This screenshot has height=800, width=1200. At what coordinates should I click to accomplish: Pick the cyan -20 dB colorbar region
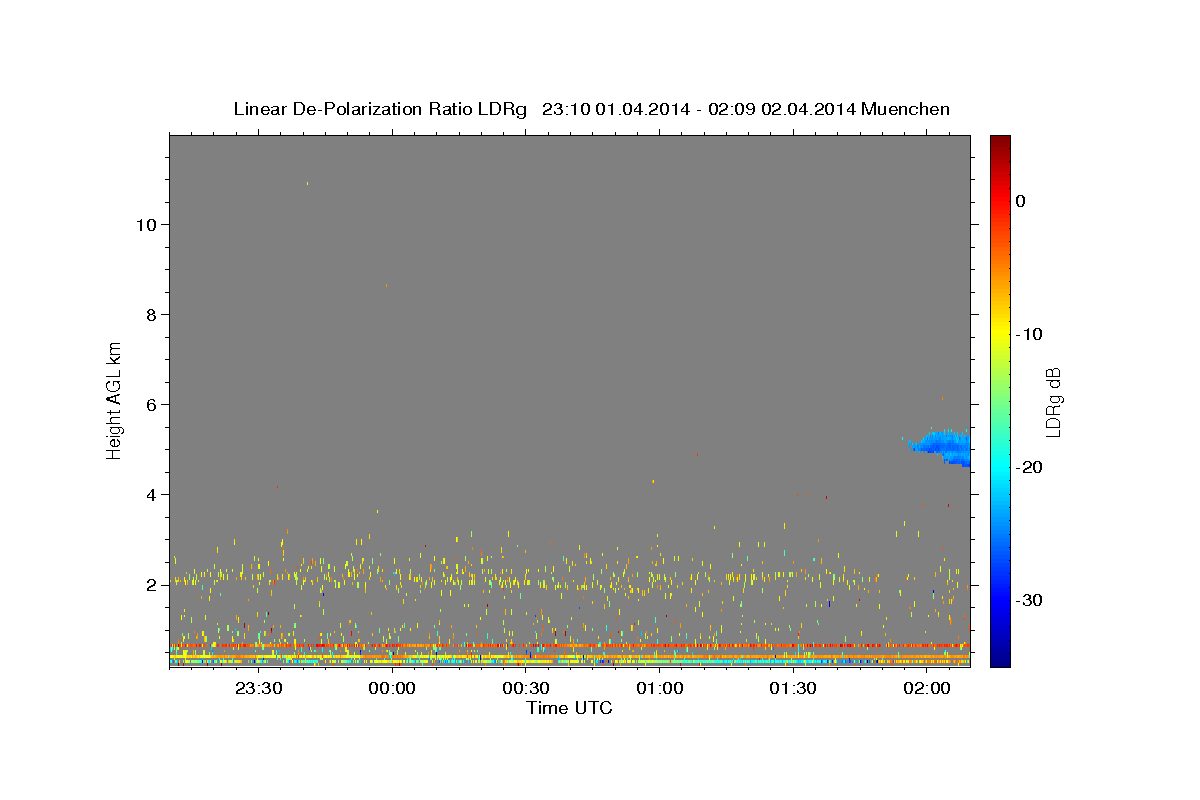pyautogui.click(x=1000, y=467)
